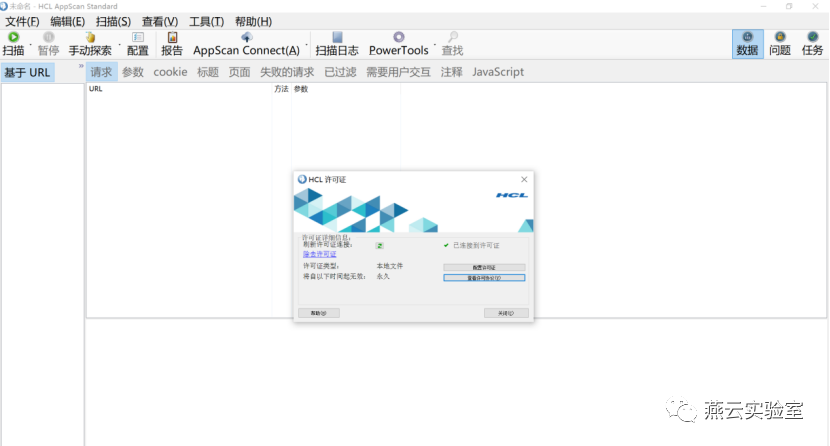Expand the PowerTools dropdown arrow
Viewport: 830px width, 446px height.
[435, 44]
